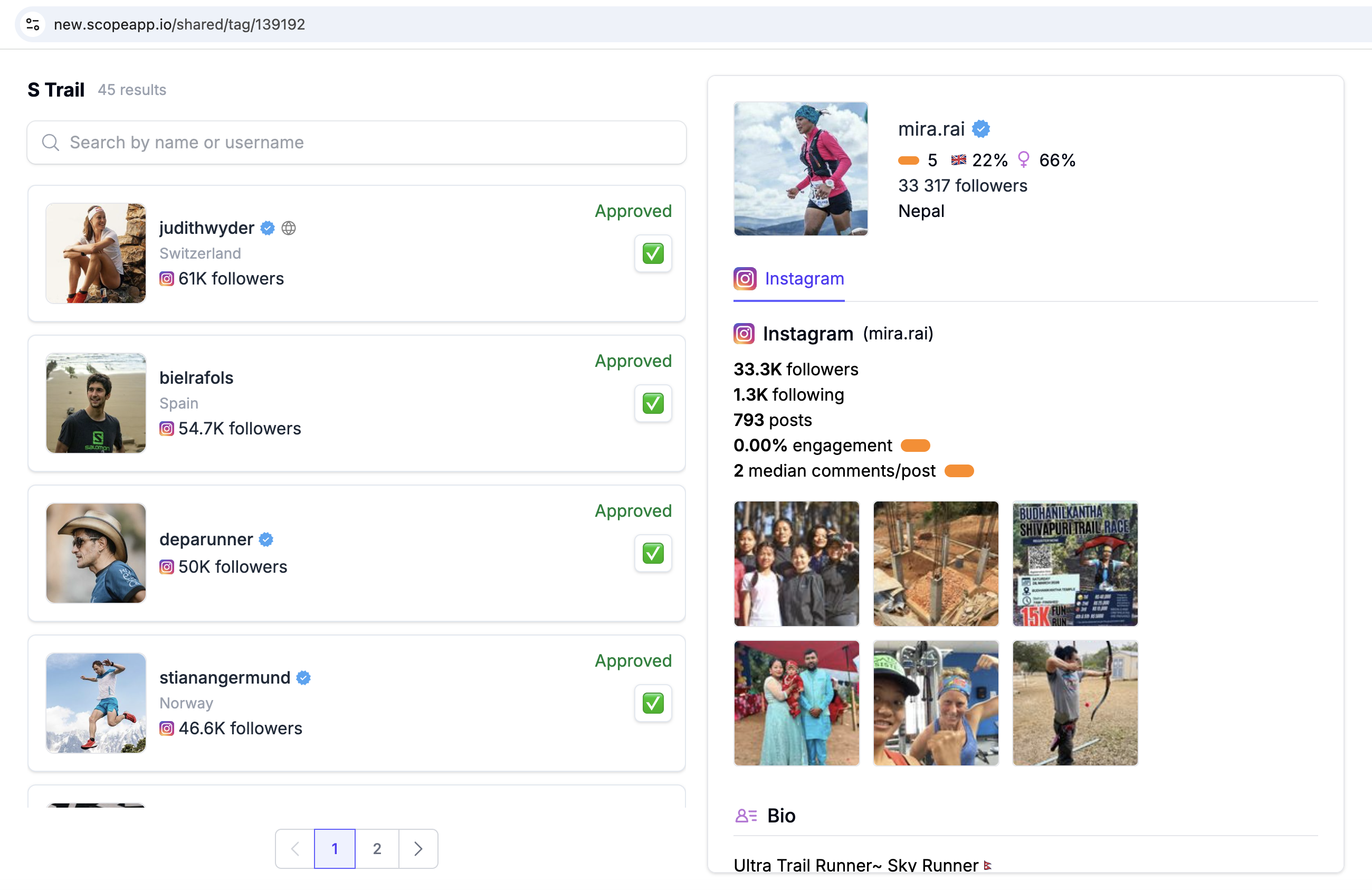1372x890 pixels.
Task: Open page 2 of results
Action: coord(377,848)
